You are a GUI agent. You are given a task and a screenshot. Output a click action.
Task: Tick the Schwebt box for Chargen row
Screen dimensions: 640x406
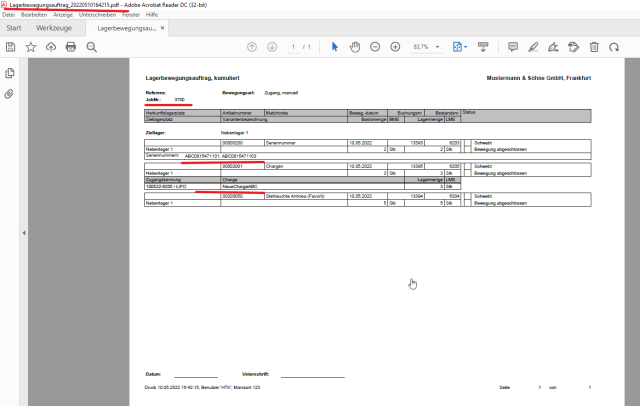[x=467, y=167]
